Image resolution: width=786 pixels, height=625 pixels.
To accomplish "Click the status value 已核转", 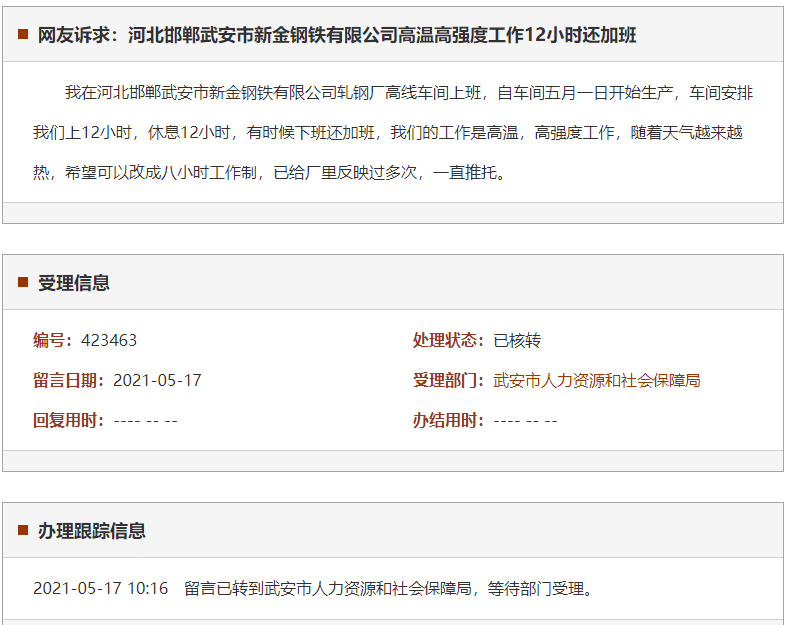I will tap(517, 340).
